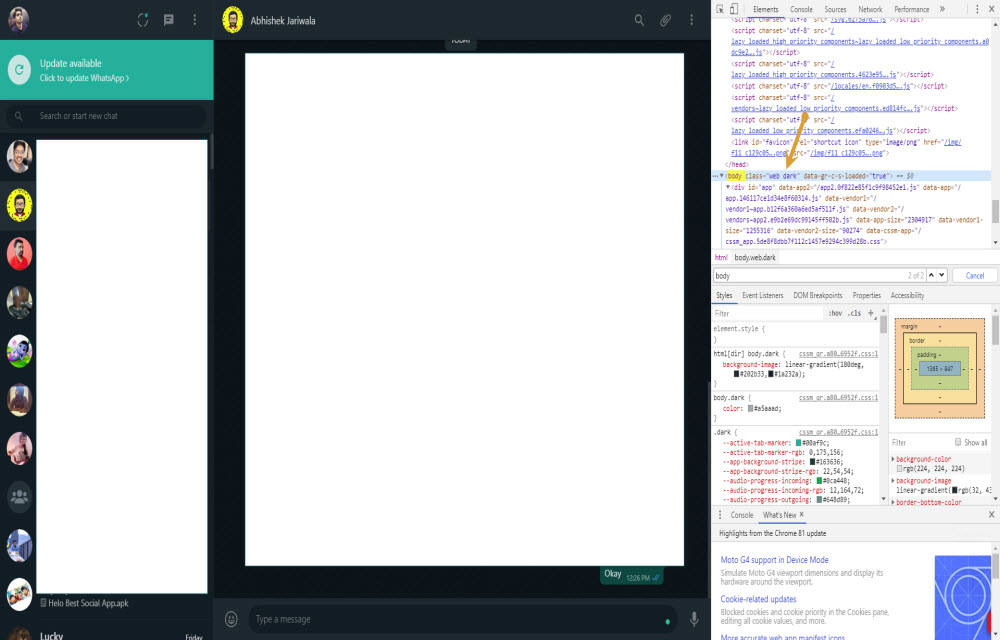The image size is (1000, 640).
Task: Collapse the body element node
Action: point(722,176)
